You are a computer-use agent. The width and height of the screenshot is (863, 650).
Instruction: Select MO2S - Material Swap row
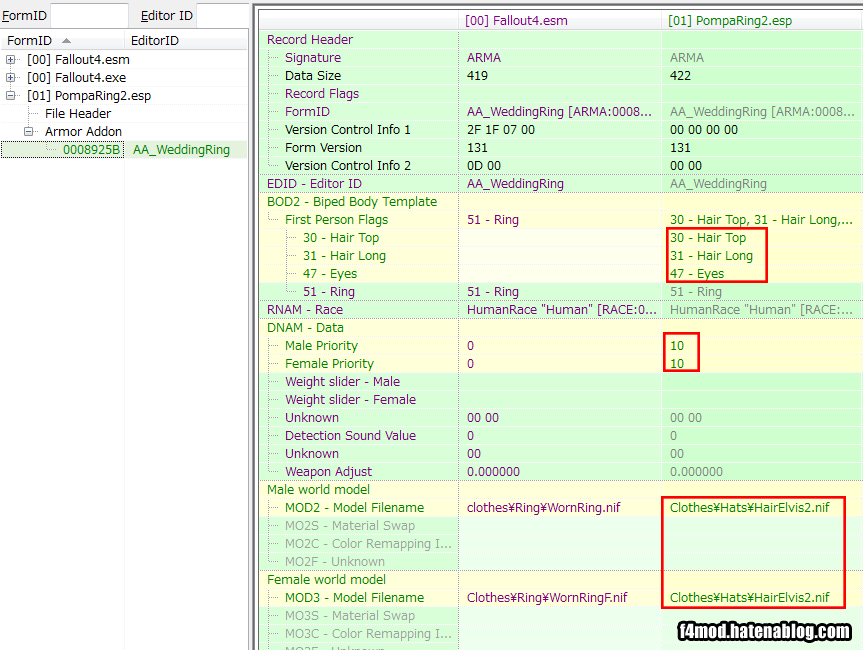(x=349, y=526)
